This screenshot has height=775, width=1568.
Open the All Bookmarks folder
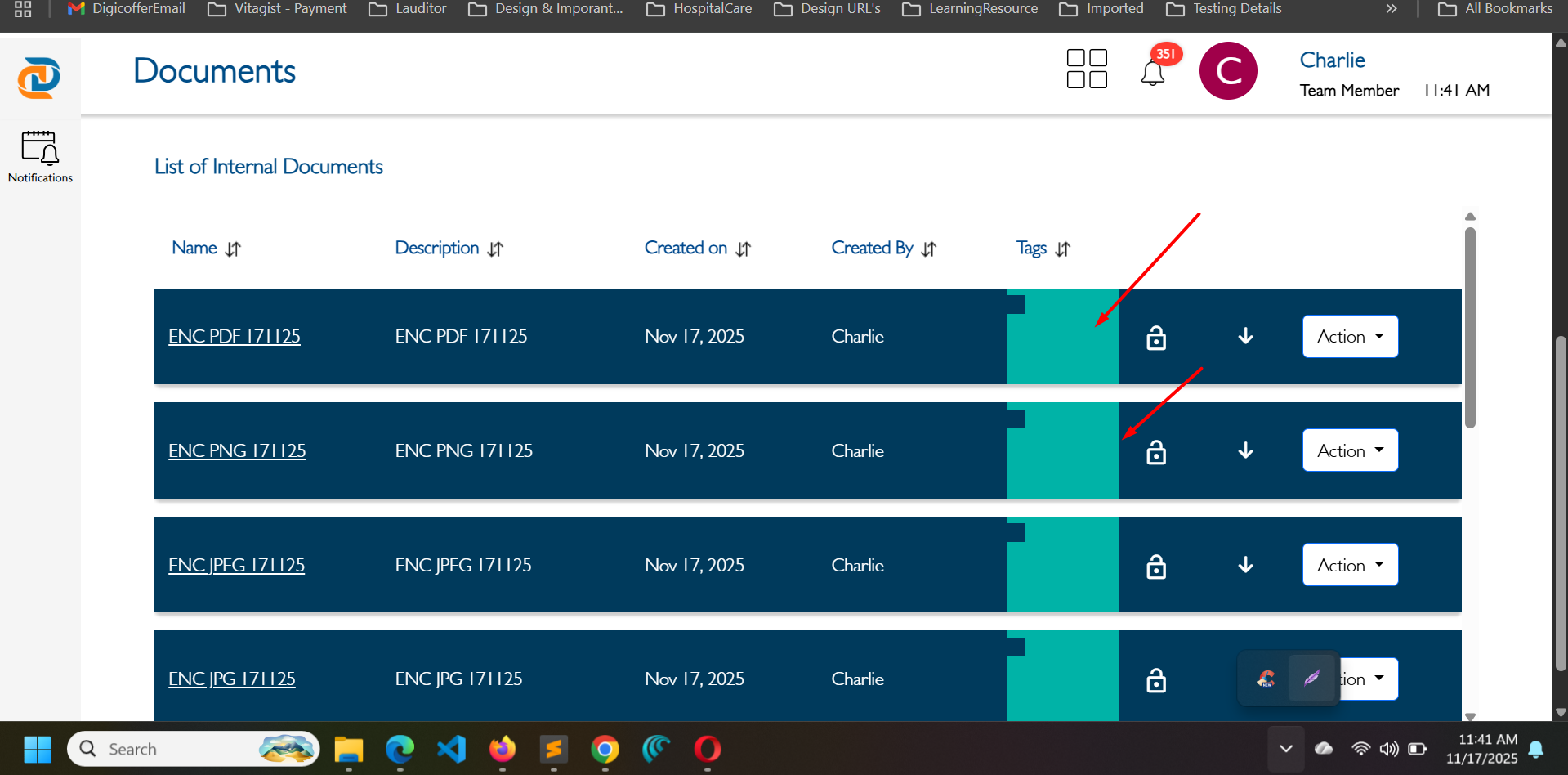pyautogui.click(x=1494, y=9)
